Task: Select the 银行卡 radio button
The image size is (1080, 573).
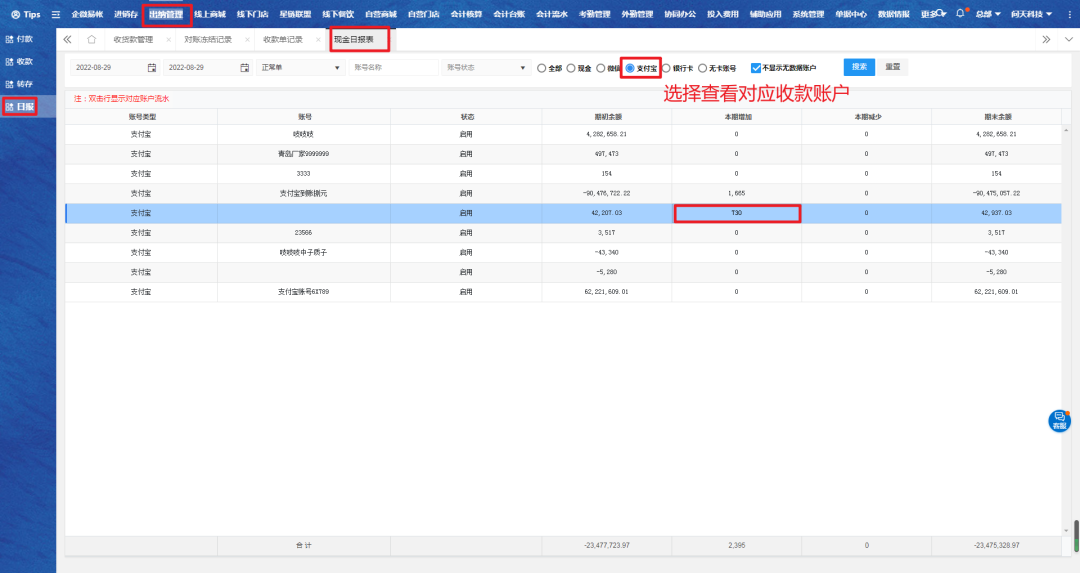Action: pos(666,68)
